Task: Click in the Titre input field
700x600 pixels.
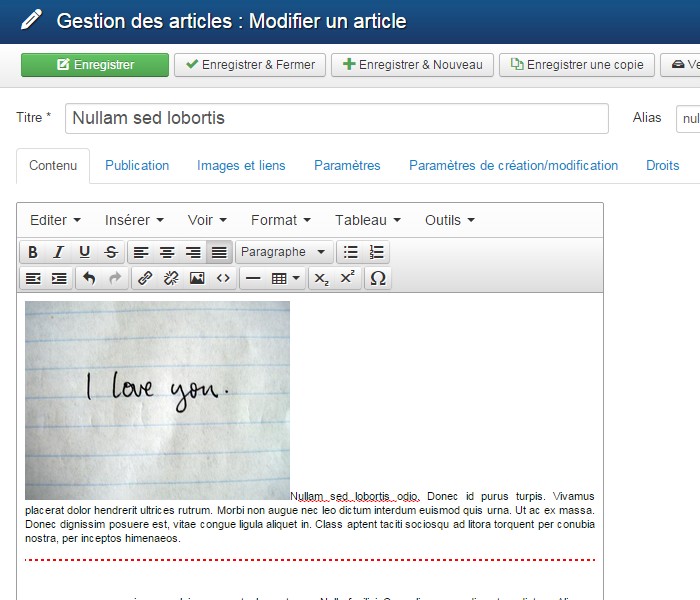Action: click(x=337, y=118)
